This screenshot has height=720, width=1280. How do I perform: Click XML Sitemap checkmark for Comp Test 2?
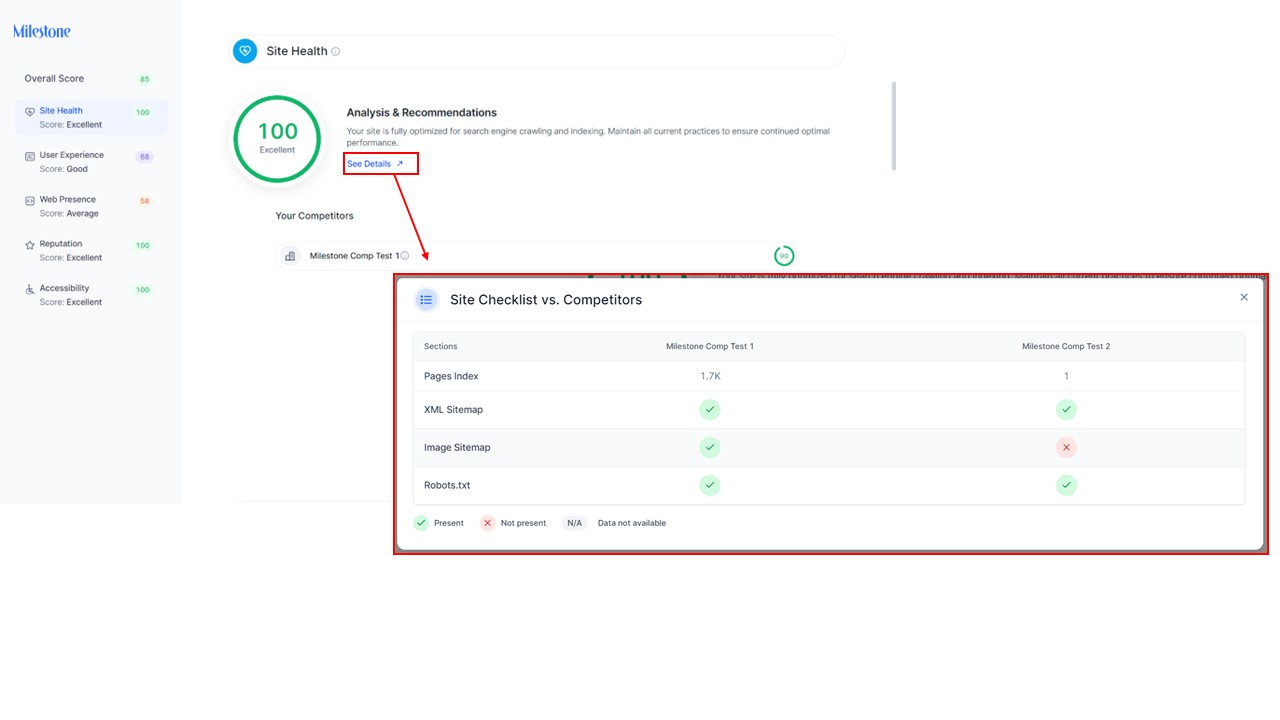click(x=1066, y=409)
